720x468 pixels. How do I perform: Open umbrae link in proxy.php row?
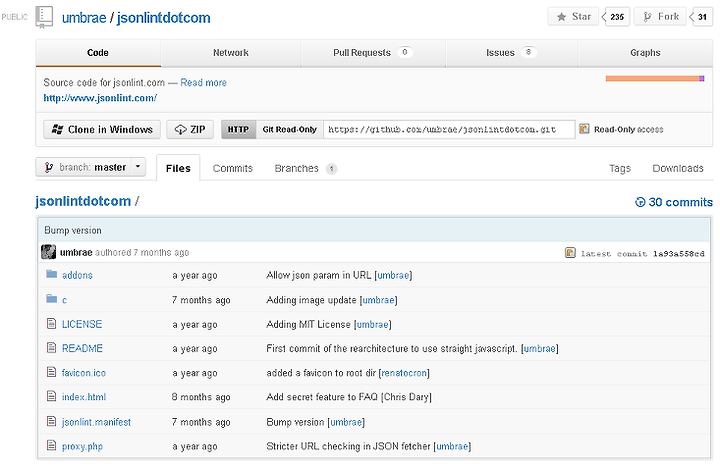(452, 446)
